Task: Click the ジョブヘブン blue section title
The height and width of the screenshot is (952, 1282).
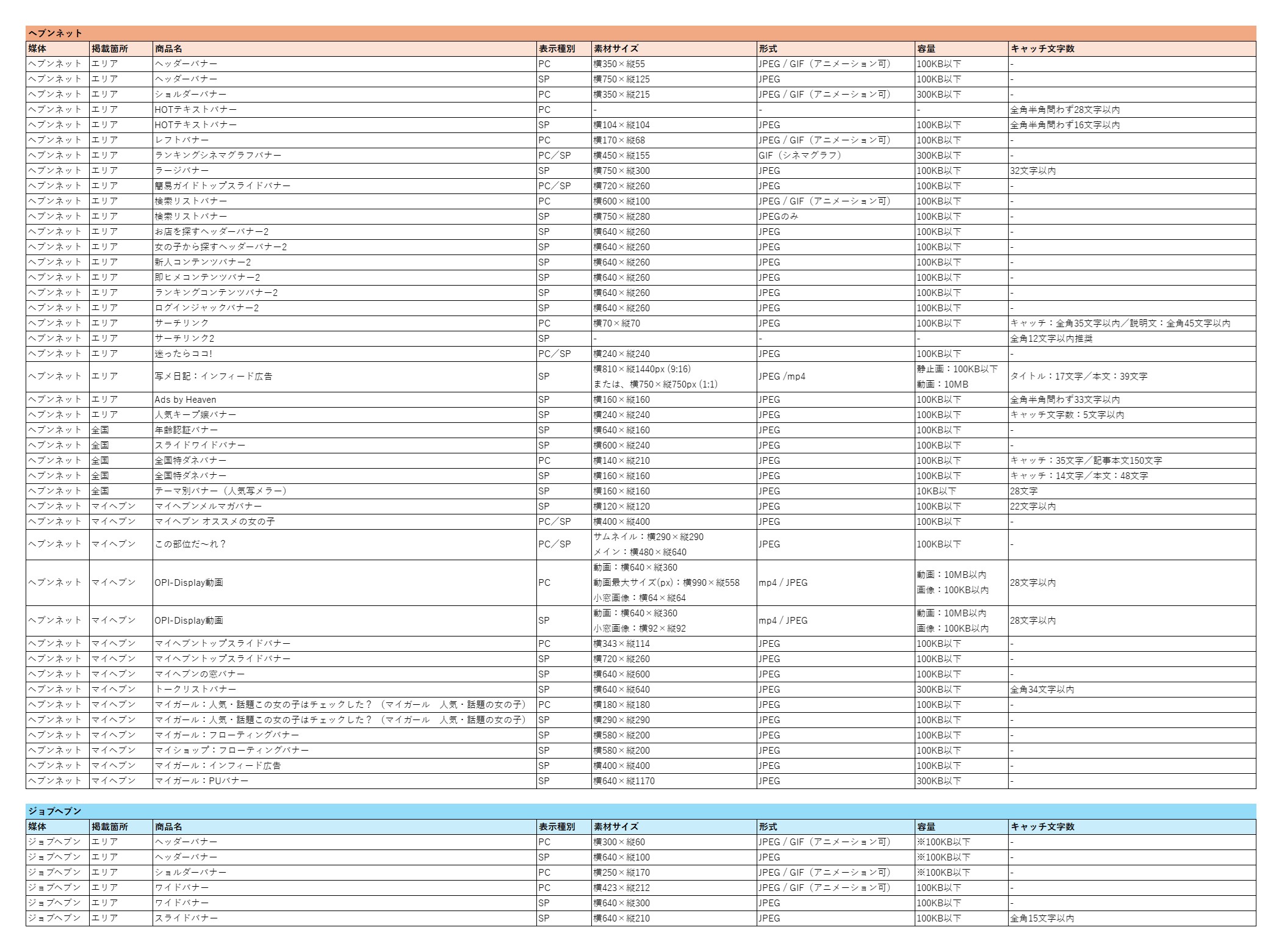Action: click(55, 811)
